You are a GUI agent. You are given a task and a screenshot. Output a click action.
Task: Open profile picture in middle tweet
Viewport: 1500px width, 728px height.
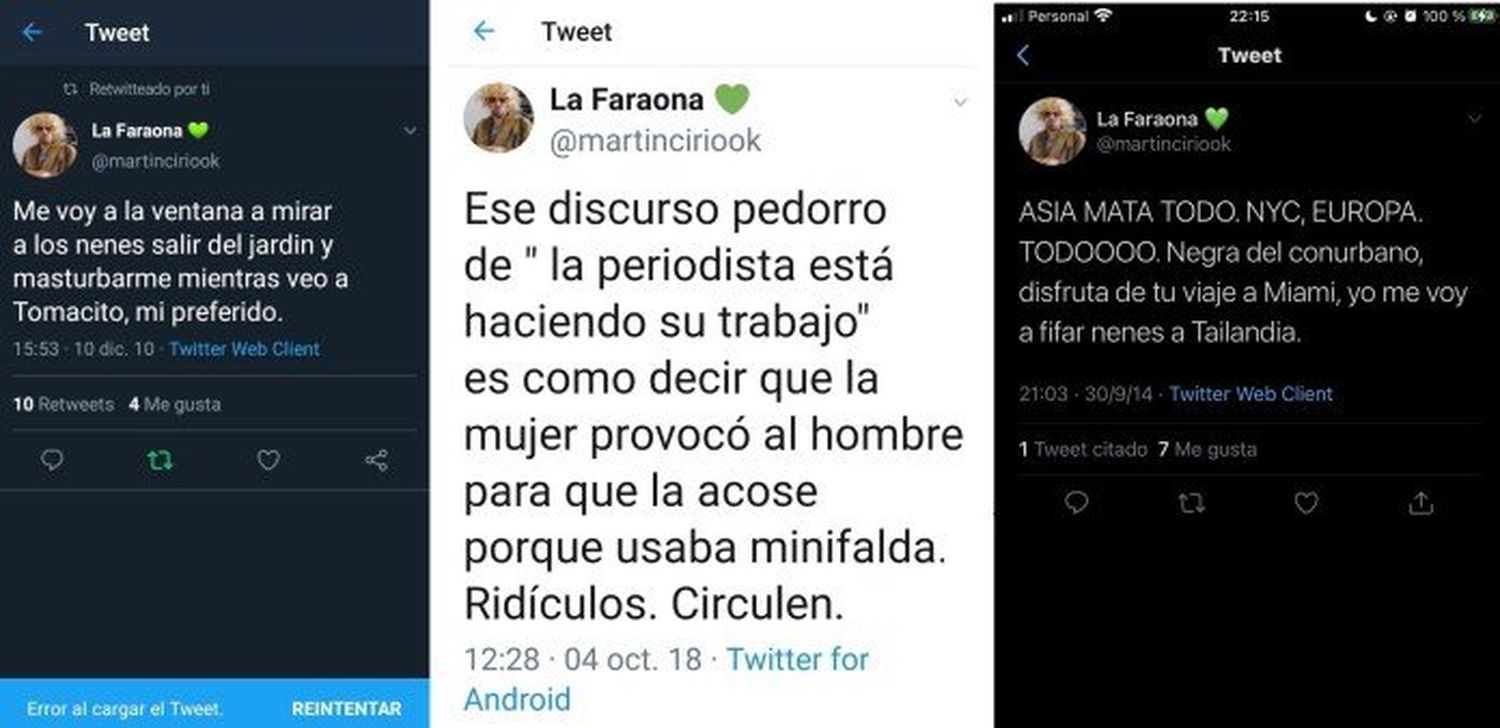[x=498, y=118]
